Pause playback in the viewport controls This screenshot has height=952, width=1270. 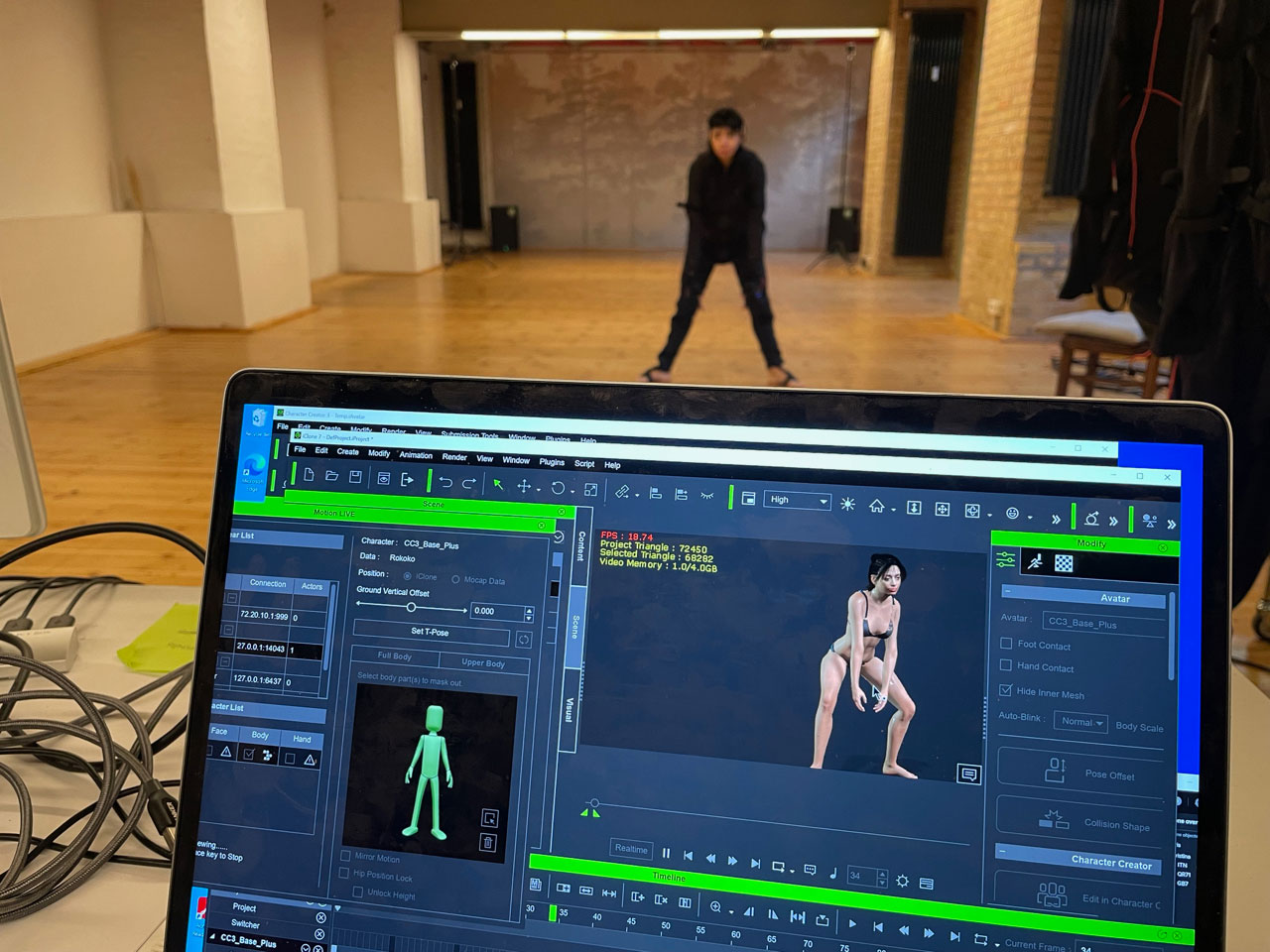point(666,853)
